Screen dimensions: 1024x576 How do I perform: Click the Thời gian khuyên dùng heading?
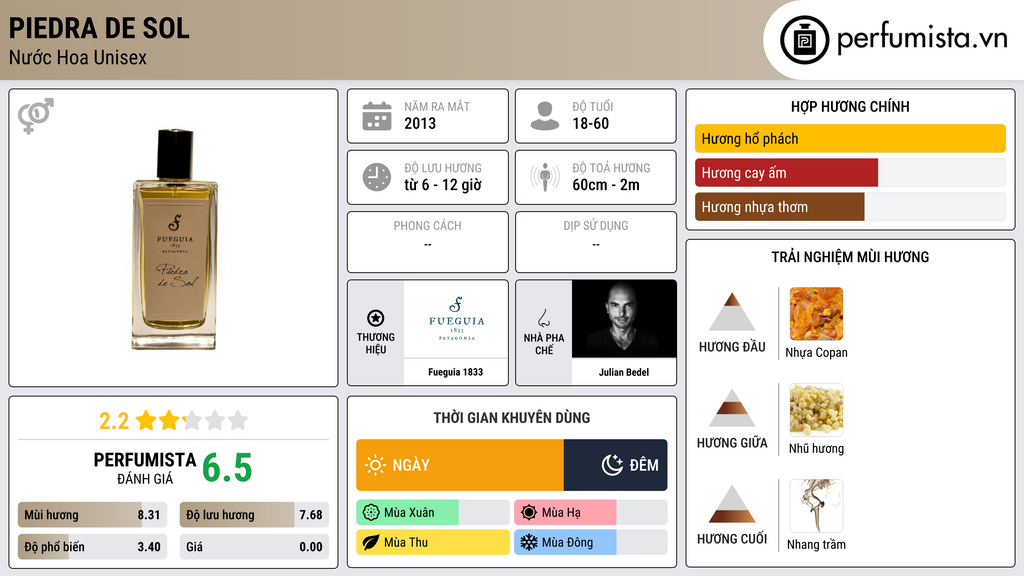pyautogui.click(x=512, y=418)
